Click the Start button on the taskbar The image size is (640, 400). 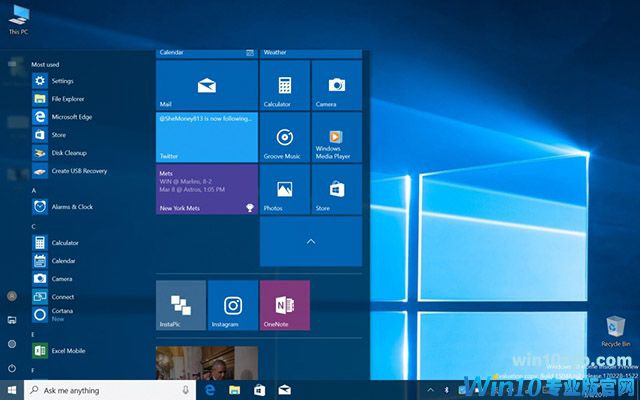(x=12, y=390)
